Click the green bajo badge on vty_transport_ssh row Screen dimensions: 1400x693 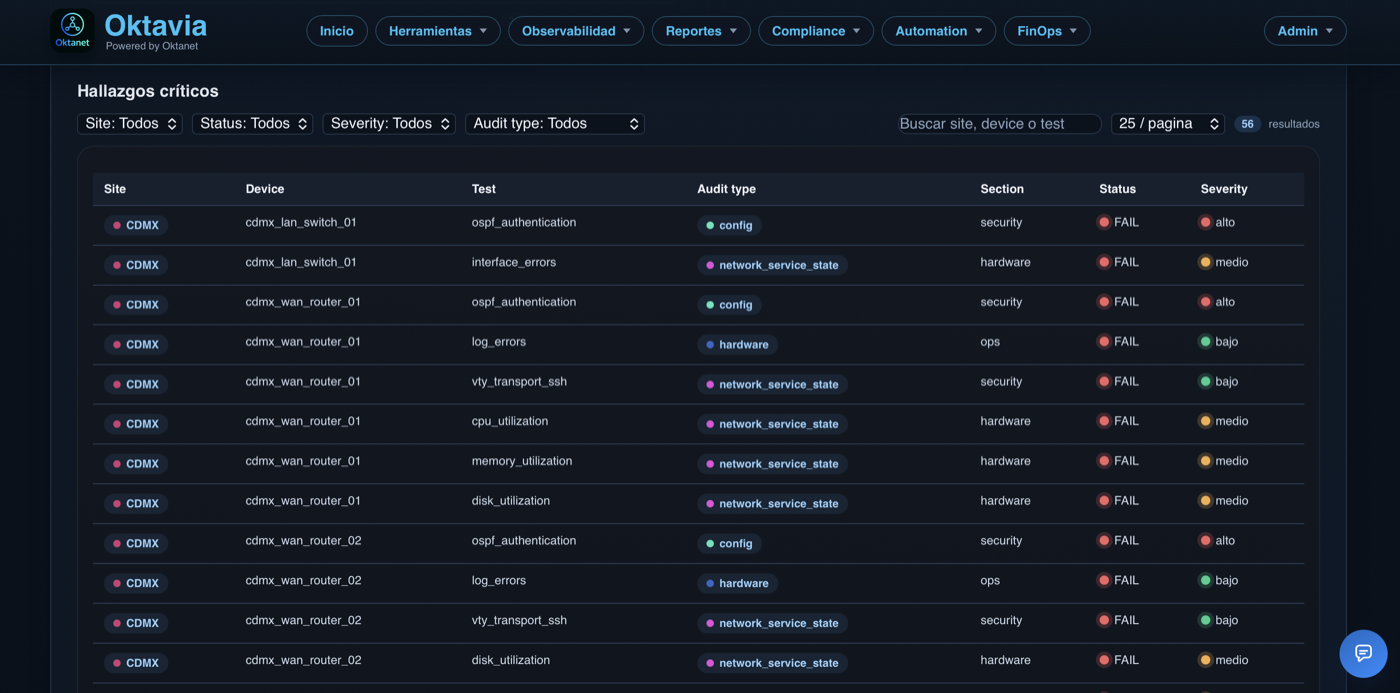(x=1219, y=381)
